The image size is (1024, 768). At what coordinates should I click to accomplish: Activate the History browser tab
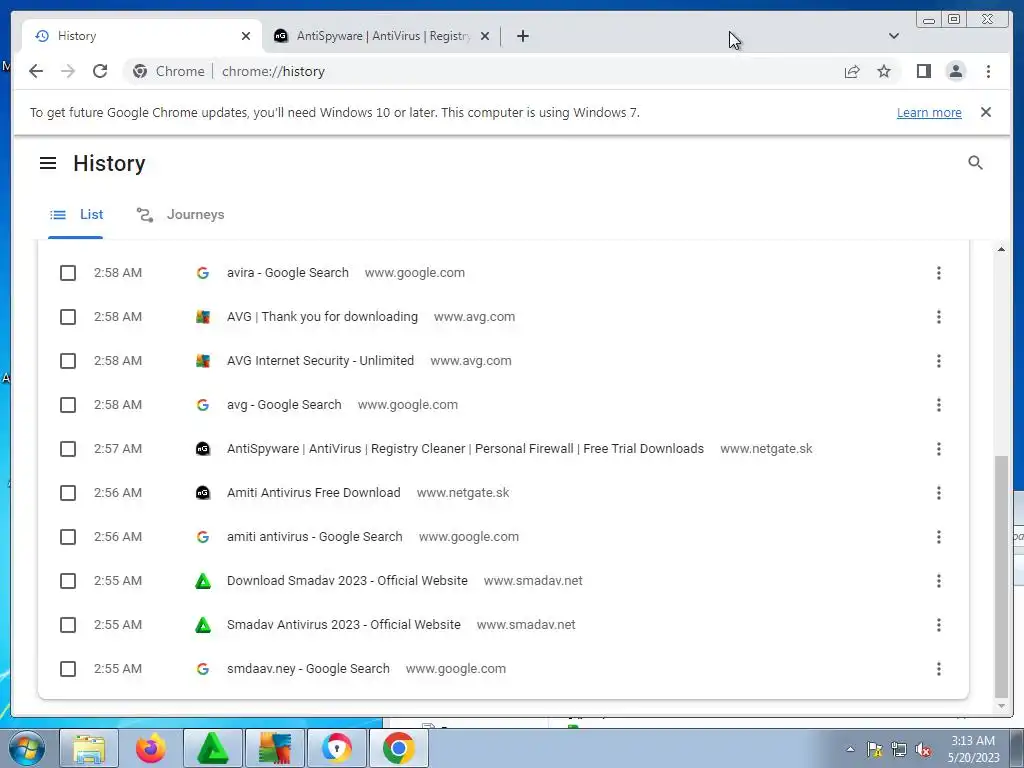click(x=142, y=36)
